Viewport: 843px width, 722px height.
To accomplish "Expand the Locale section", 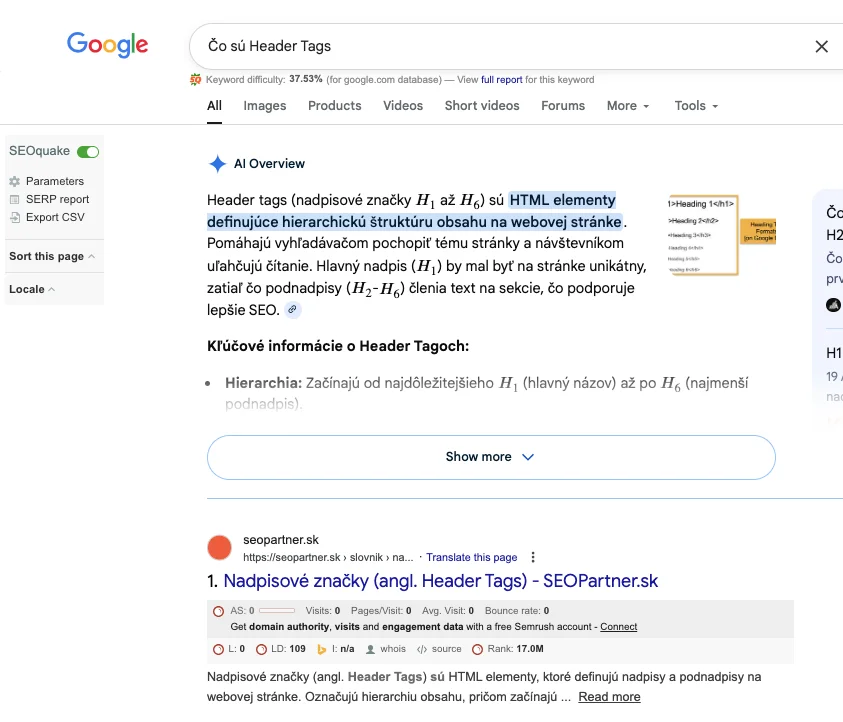I will point(32,289).
